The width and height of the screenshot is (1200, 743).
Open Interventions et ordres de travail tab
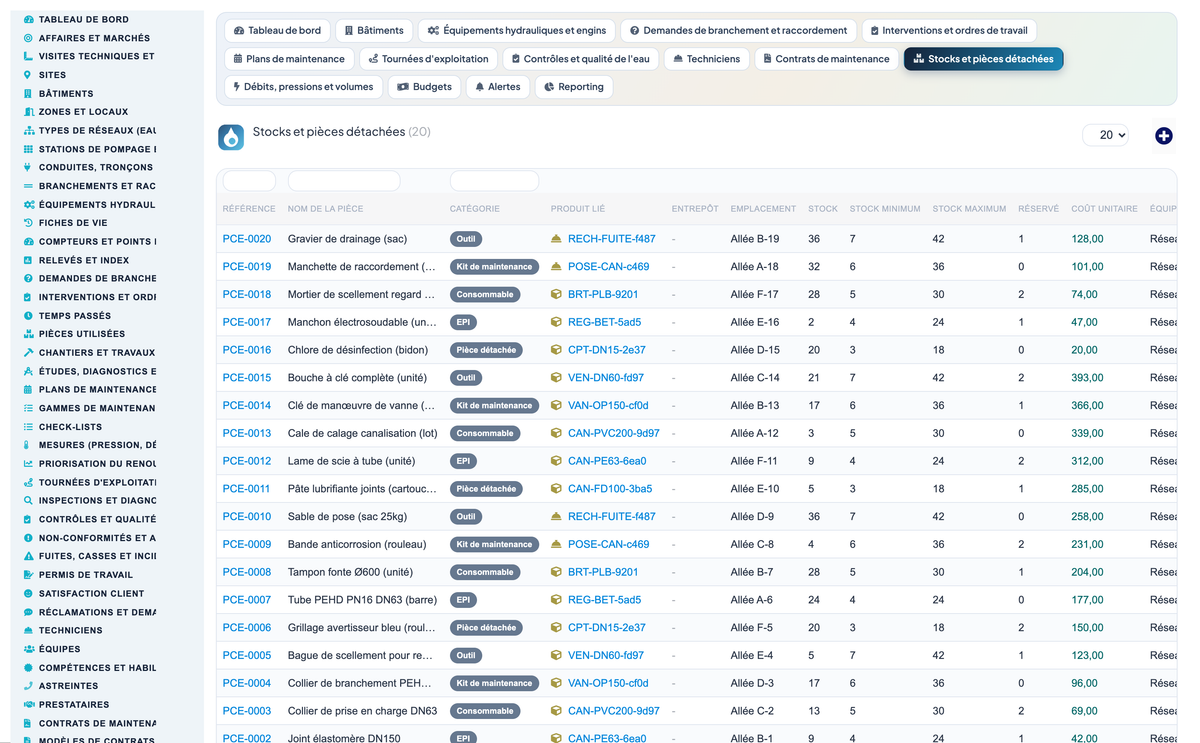coord(949,31)
